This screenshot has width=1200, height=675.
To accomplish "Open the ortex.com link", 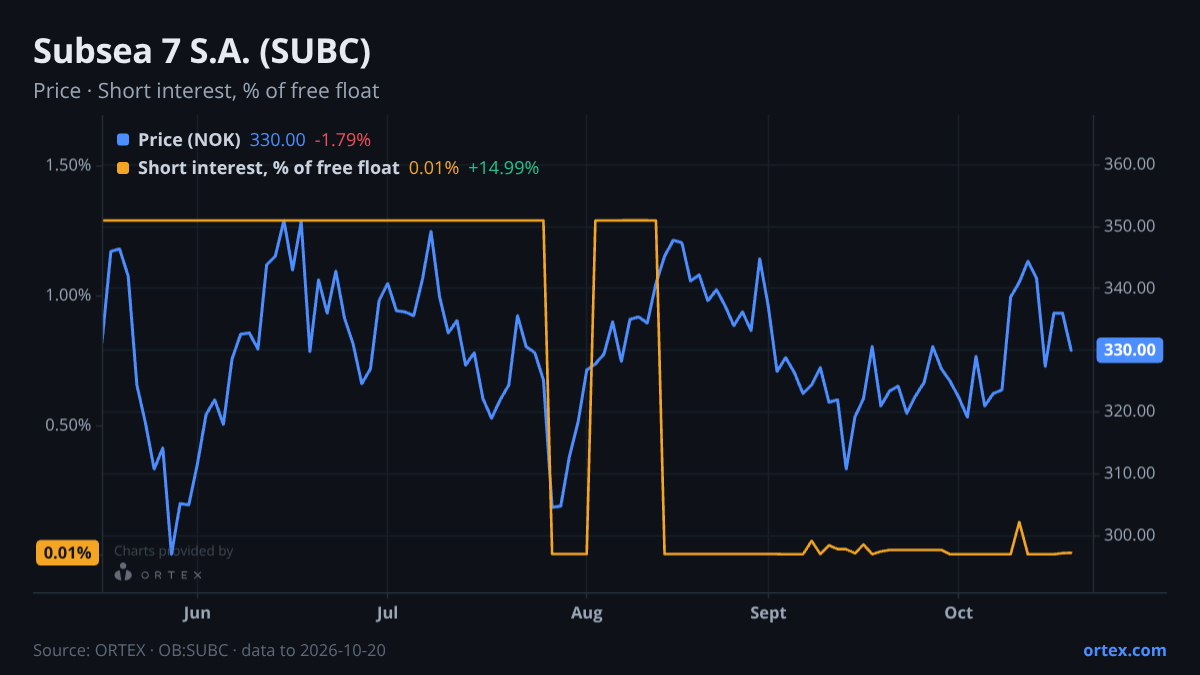I will 1124,650.
